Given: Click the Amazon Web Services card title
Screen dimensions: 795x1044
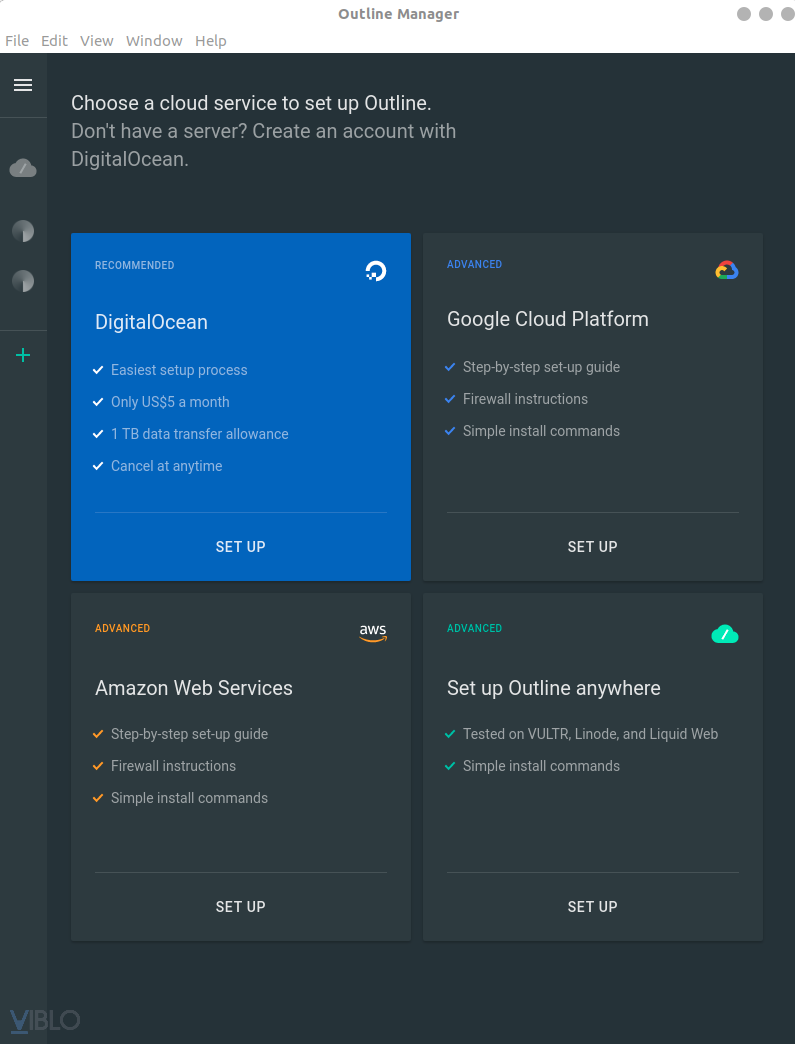Looking at the screenshot, I should pyautogui.click(x=194, y=688).
